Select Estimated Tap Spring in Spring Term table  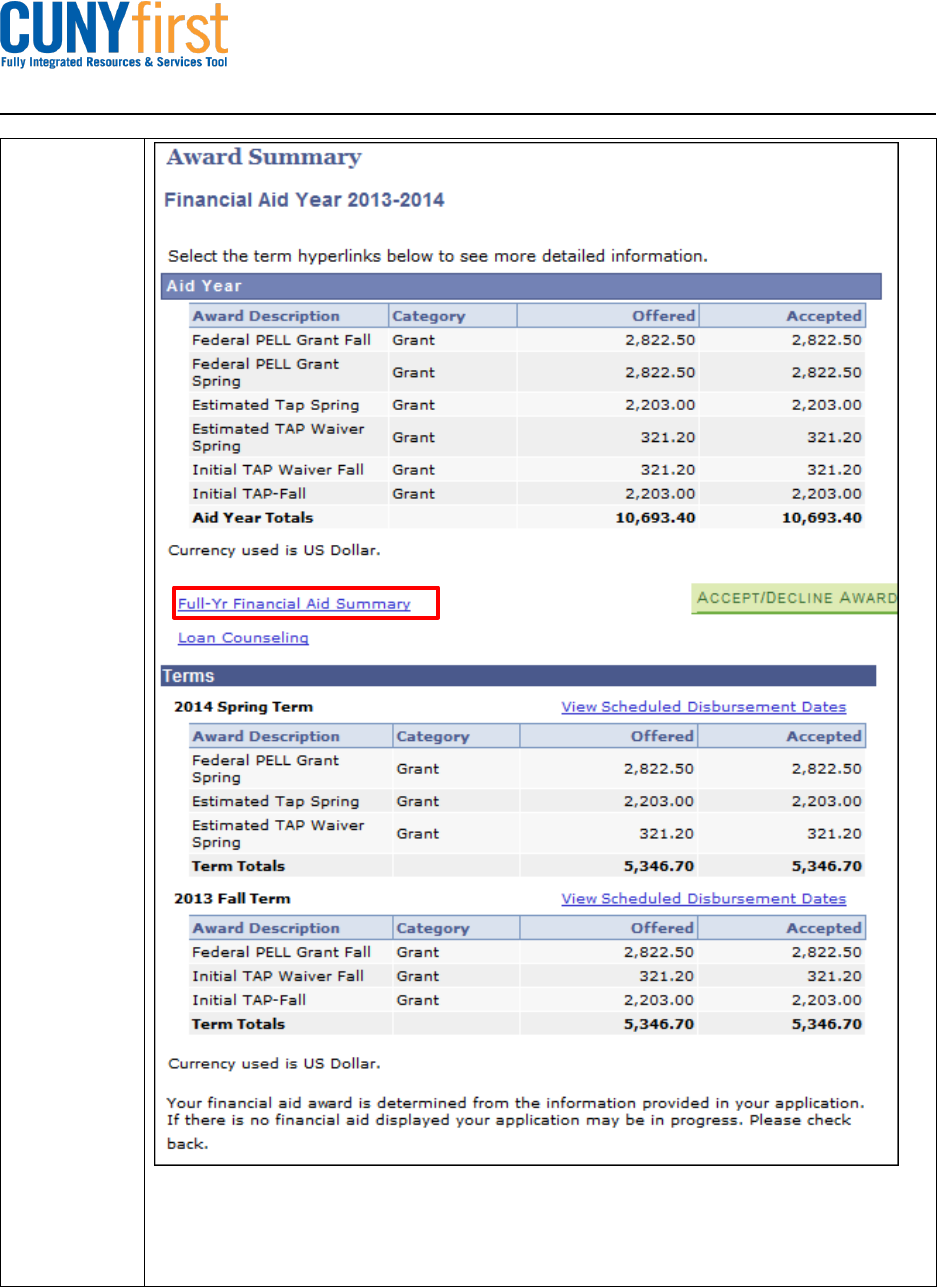click(275, 802)
